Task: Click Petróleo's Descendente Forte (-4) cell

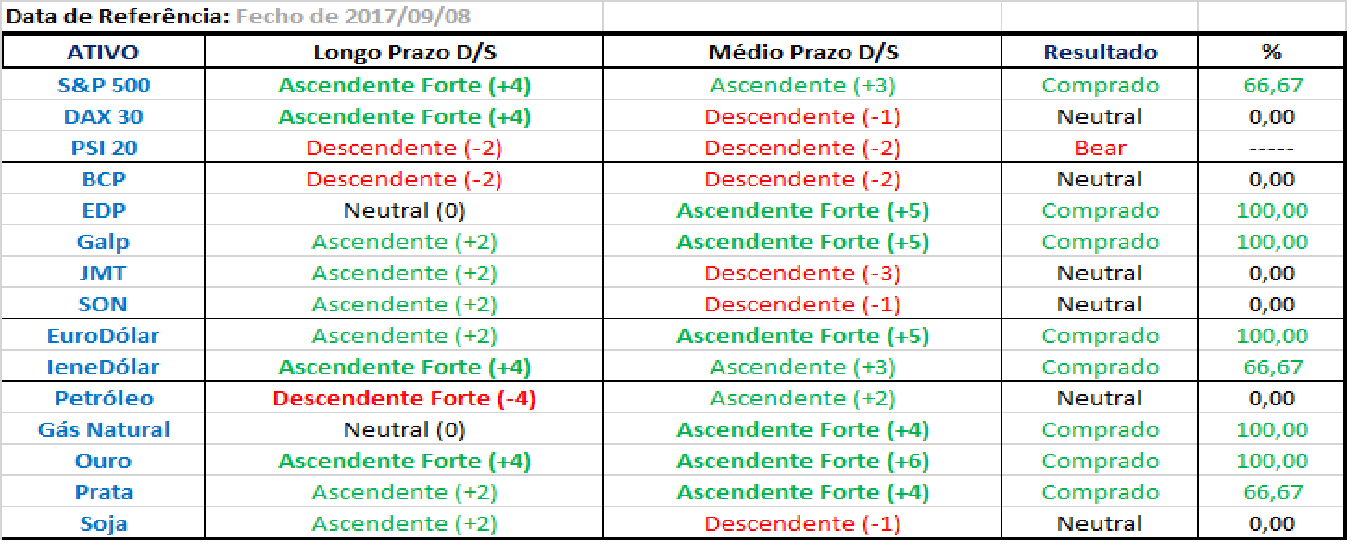Action: point(404,399)
